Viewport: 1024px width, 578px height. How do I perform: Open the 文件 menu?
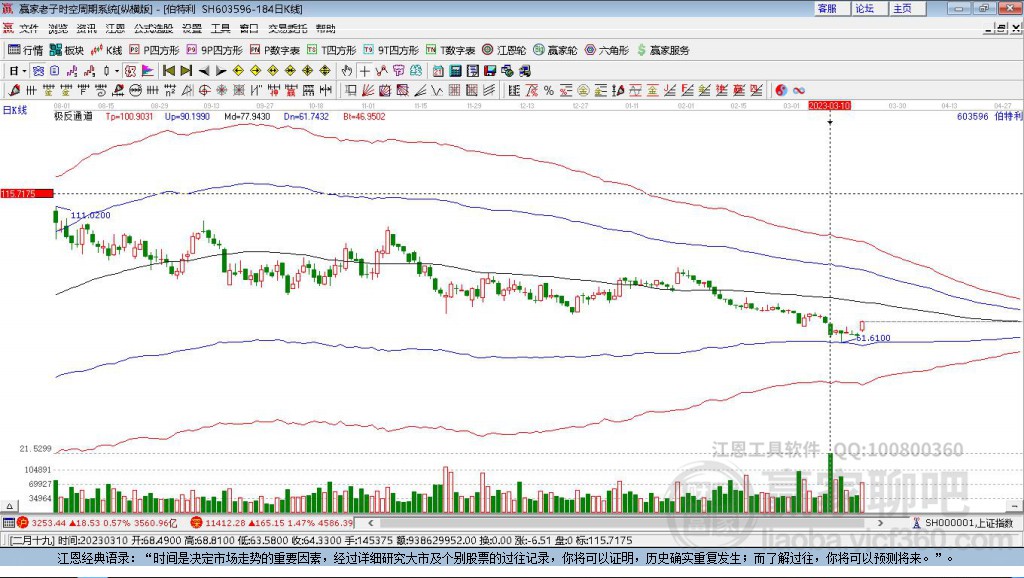click(x=29, y=28)
